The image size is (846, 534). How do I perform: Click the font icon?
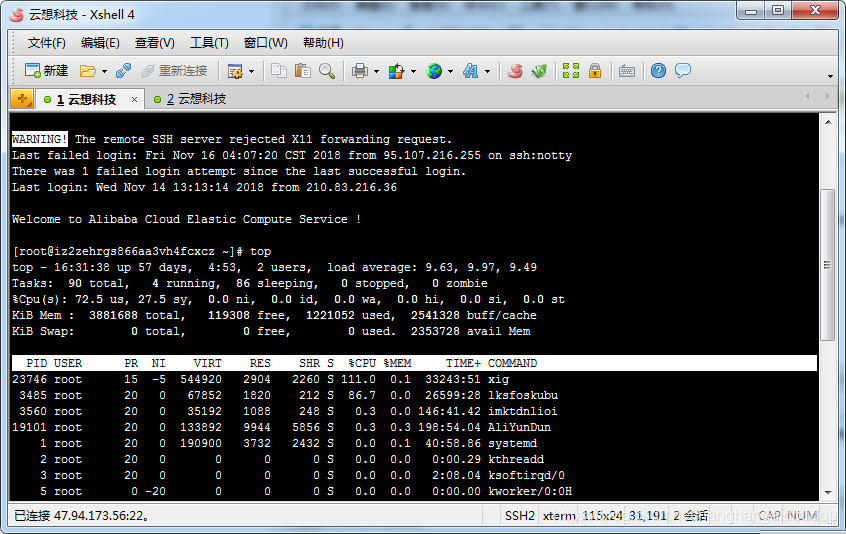click(470, 71)
